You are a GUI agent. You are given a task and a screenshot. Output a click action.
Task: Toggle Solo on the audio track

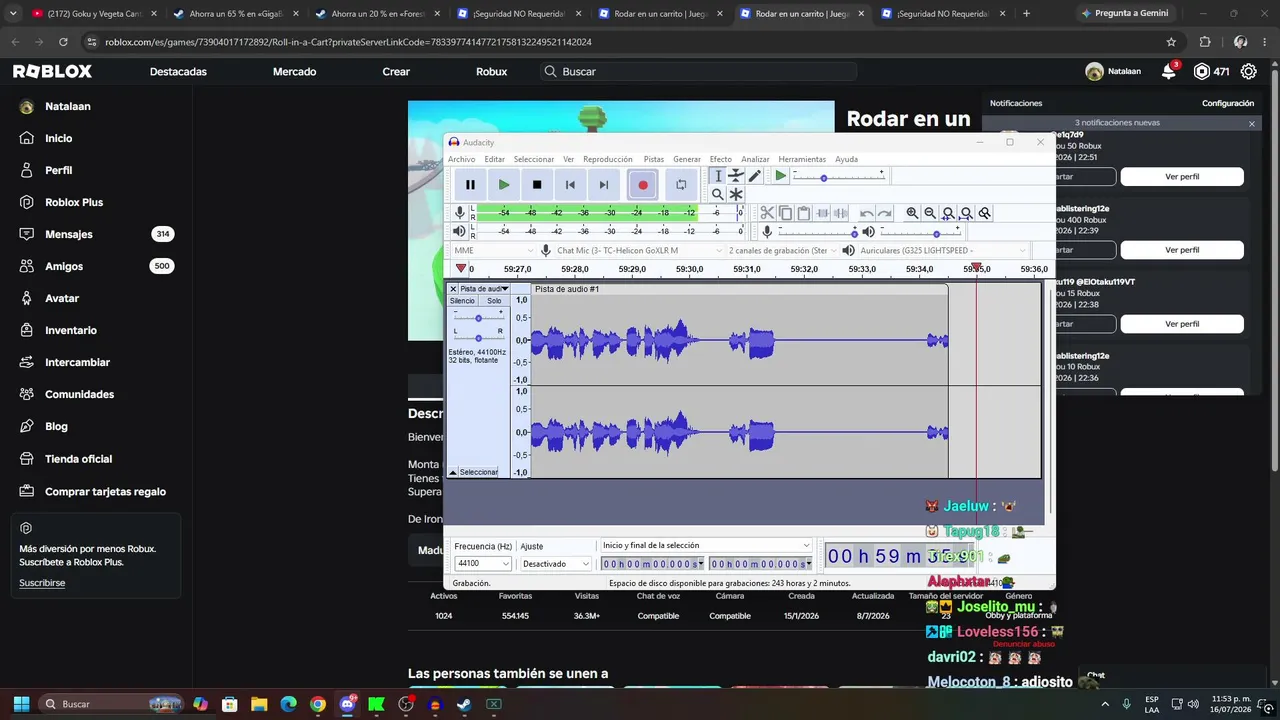[x=494, y=301]
